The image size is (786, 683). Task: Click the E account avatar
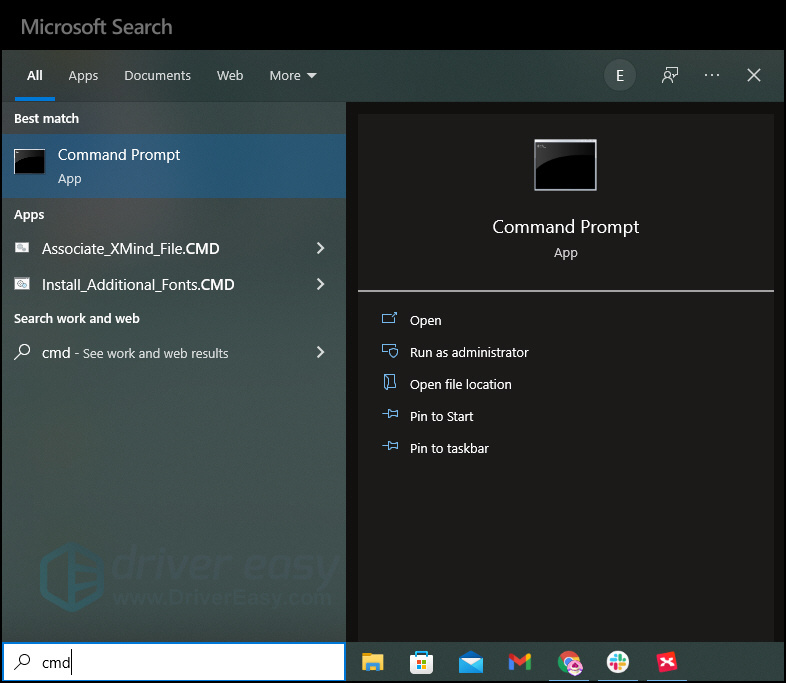[620, 75]
